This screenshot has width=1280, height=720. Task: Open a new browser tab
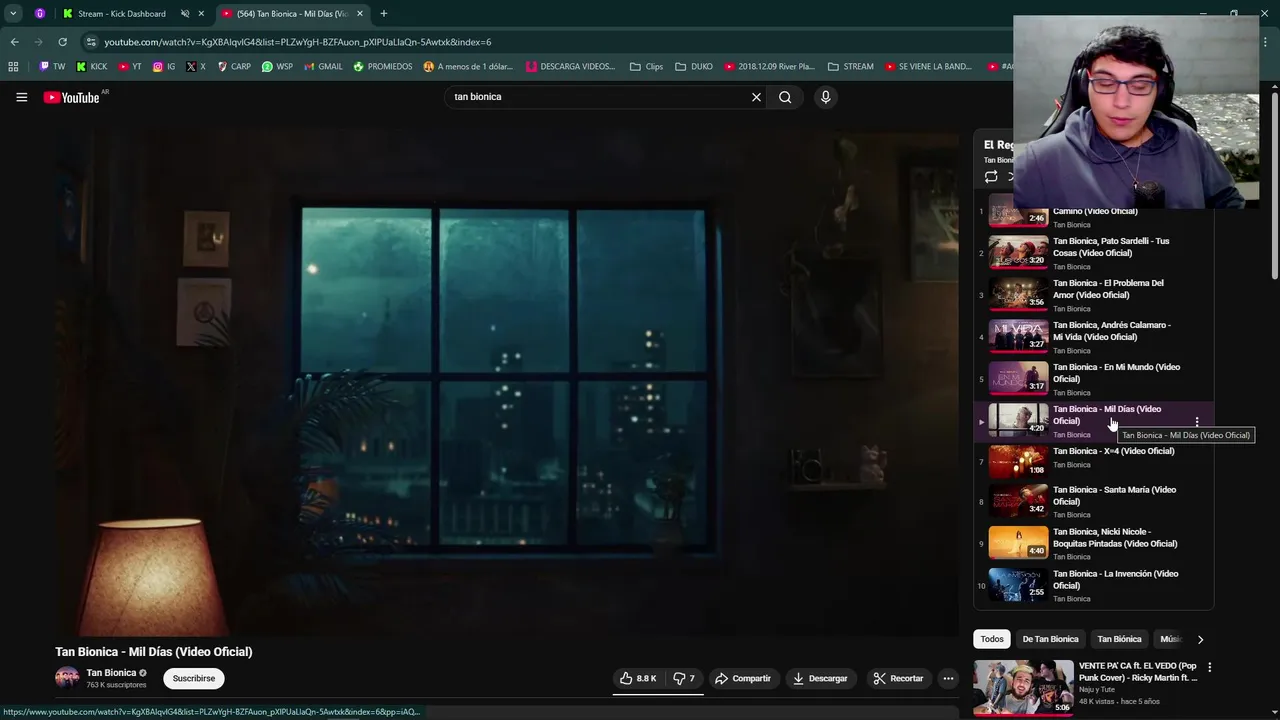(384, 14)
